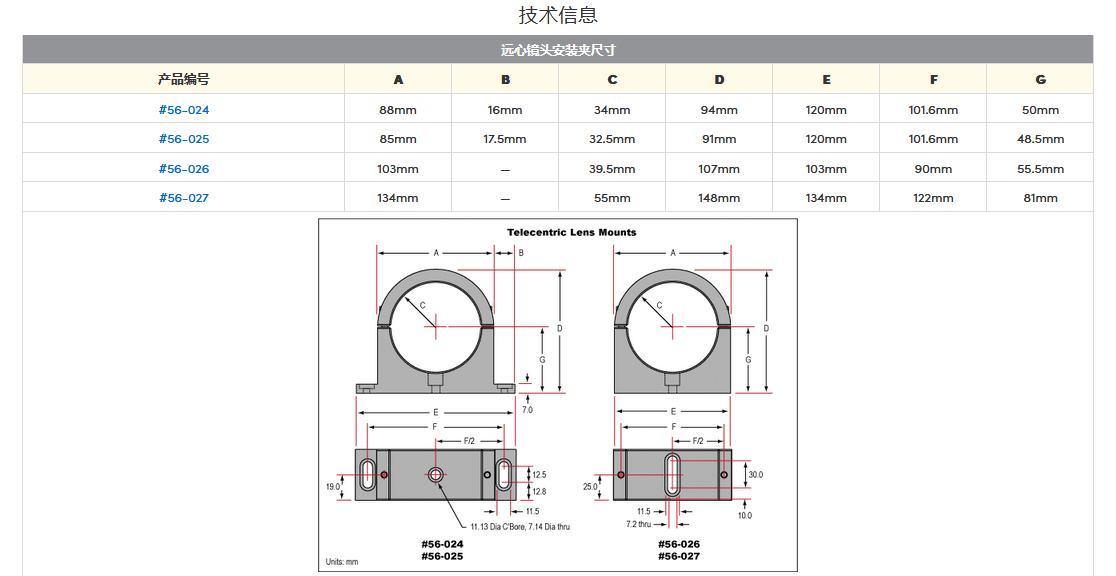Click the column A header
Screen dimensions: 1116x576
click(x=398, y=79)
